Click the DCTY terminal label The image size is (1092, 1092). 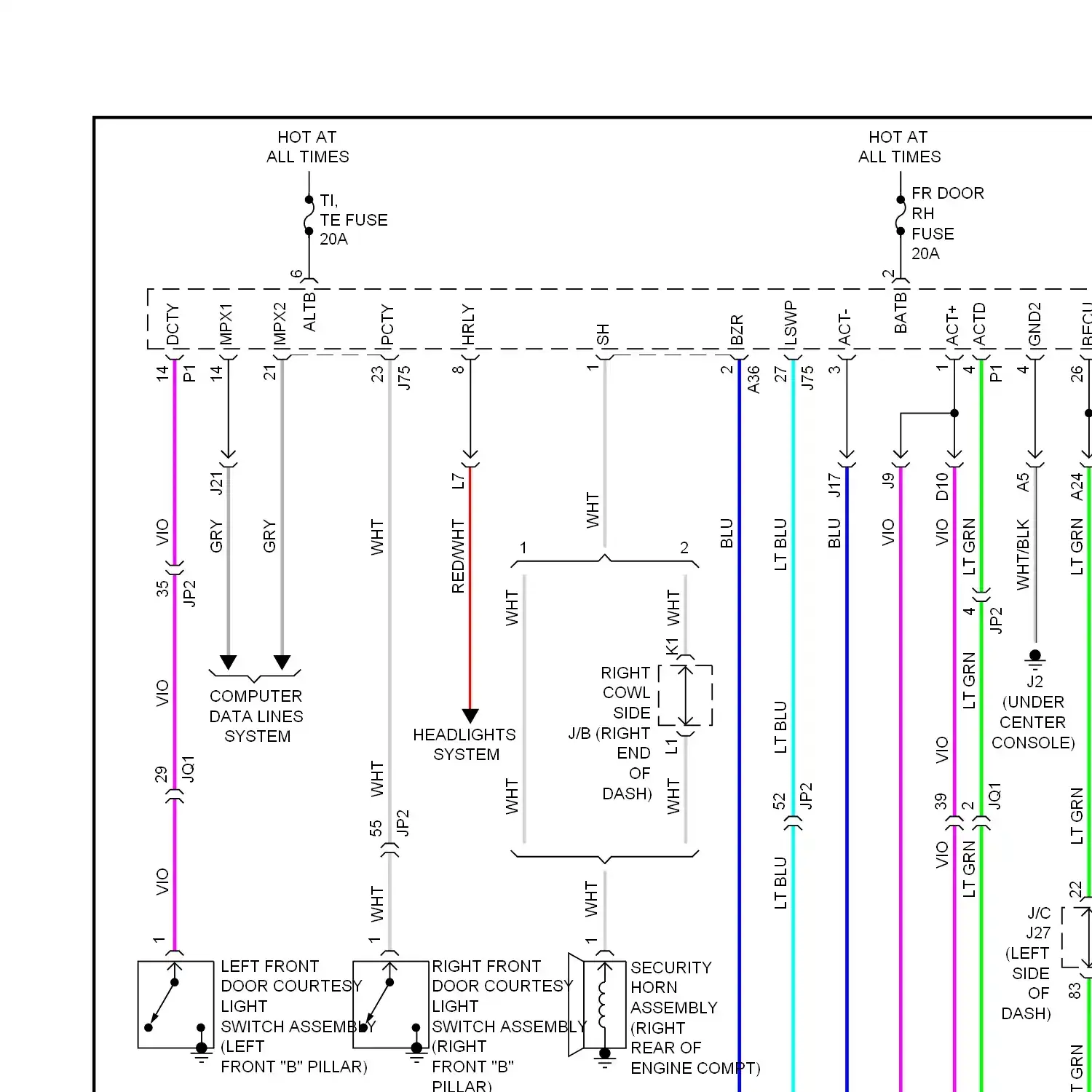pyautogui.click(x=173, y=325)
